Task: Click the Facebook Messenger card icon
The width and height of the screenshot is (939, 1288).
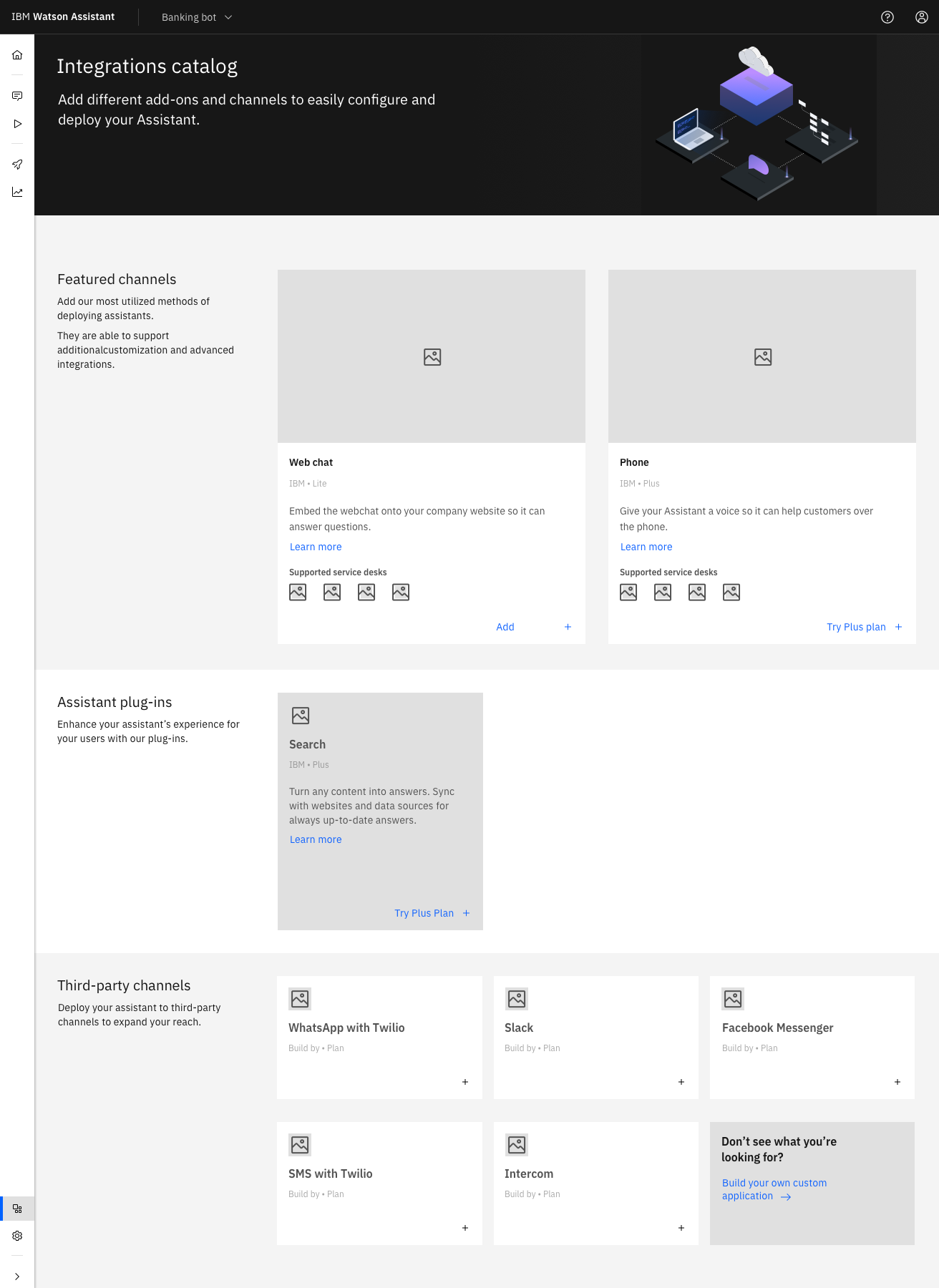Action: [x=733, y=999]
